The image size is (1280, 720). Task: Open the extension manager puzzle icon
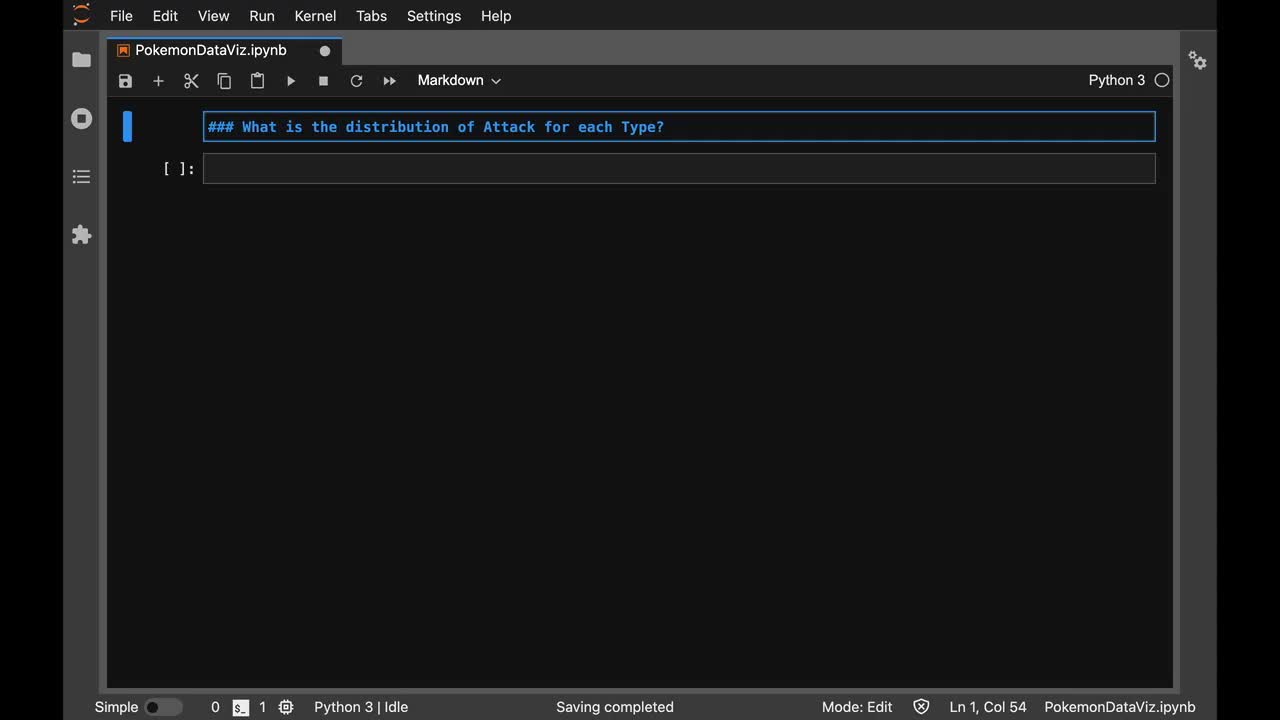82,235
